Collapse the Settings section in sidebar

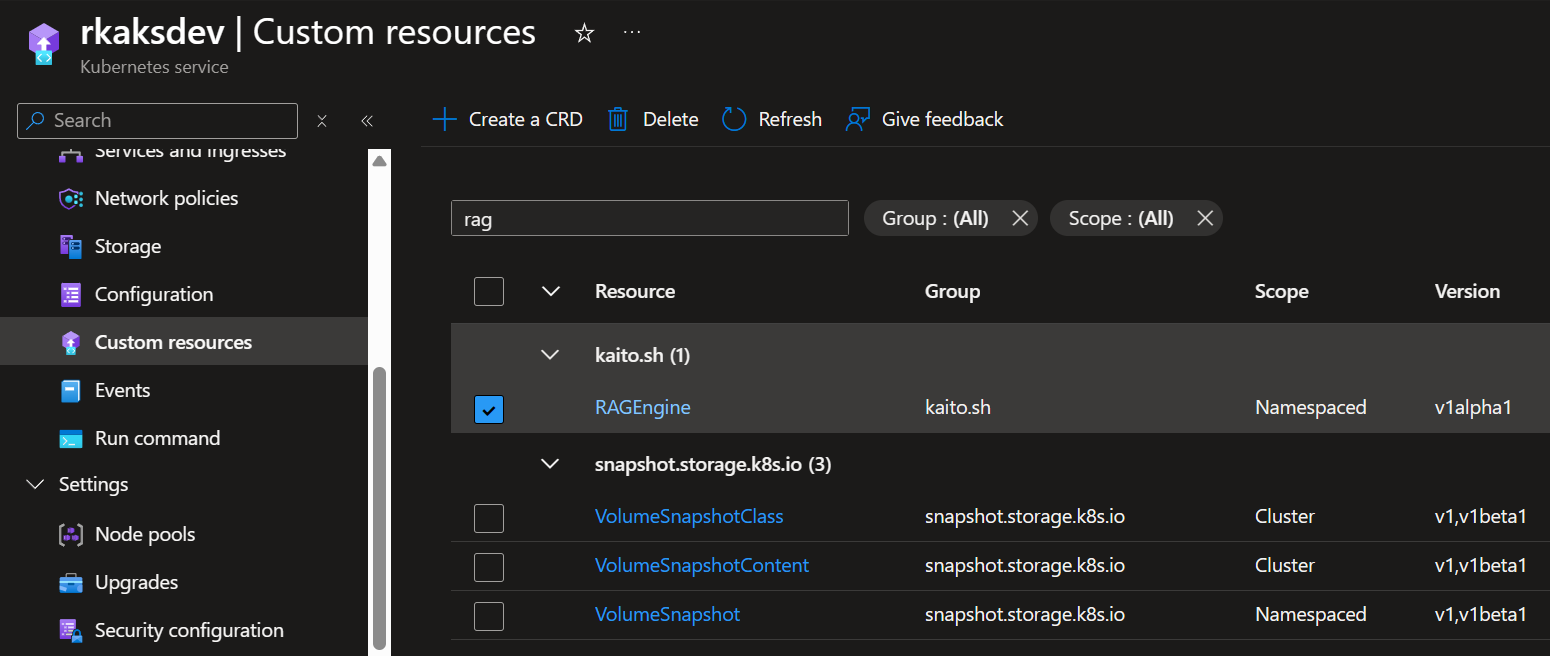[36, 485]
